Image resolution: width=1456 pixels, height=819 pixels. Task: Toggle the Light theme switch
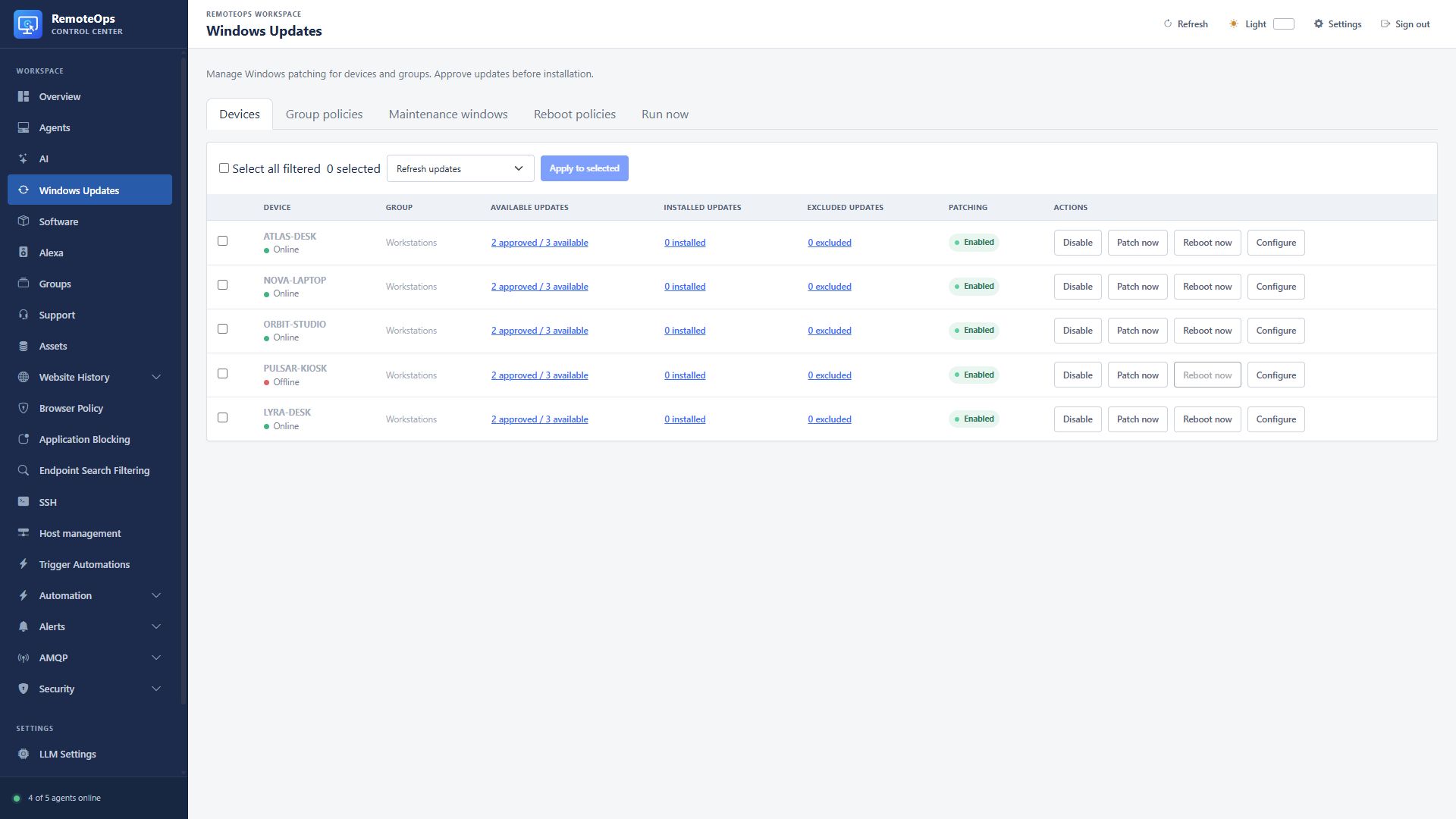coord(1283,24)
